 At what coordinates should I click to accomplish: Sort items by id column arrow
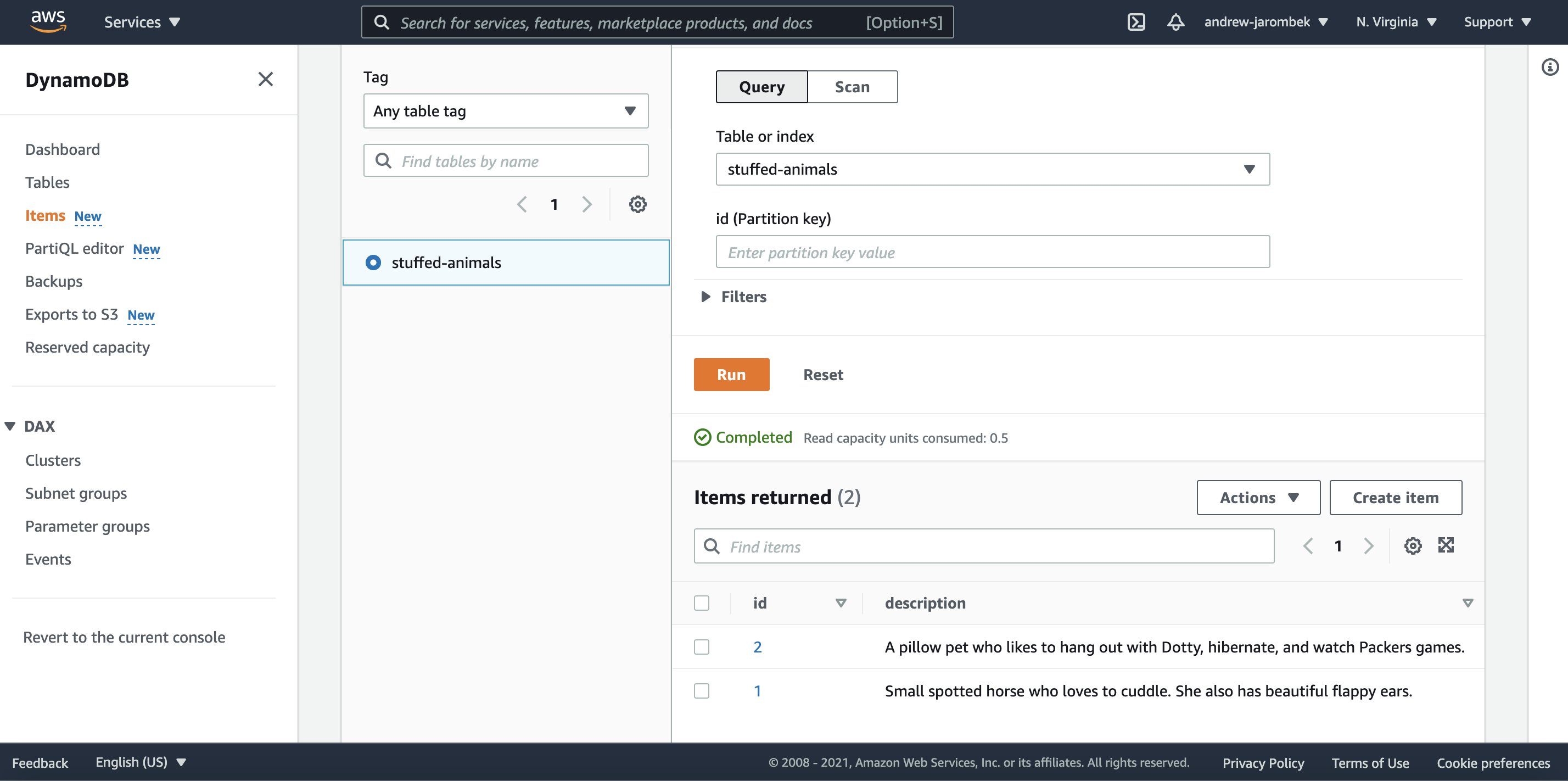click(841, 603)
